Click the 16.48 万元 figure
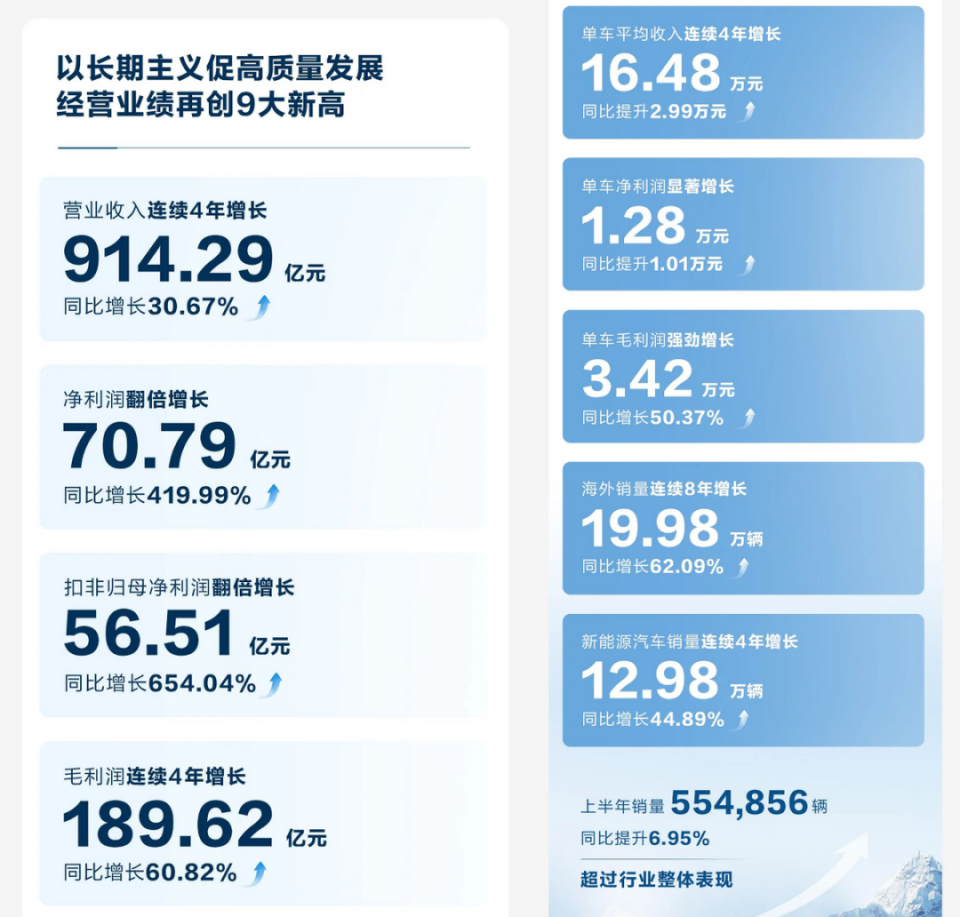Screen dimensions: 960x917 [x=672, y=73]
